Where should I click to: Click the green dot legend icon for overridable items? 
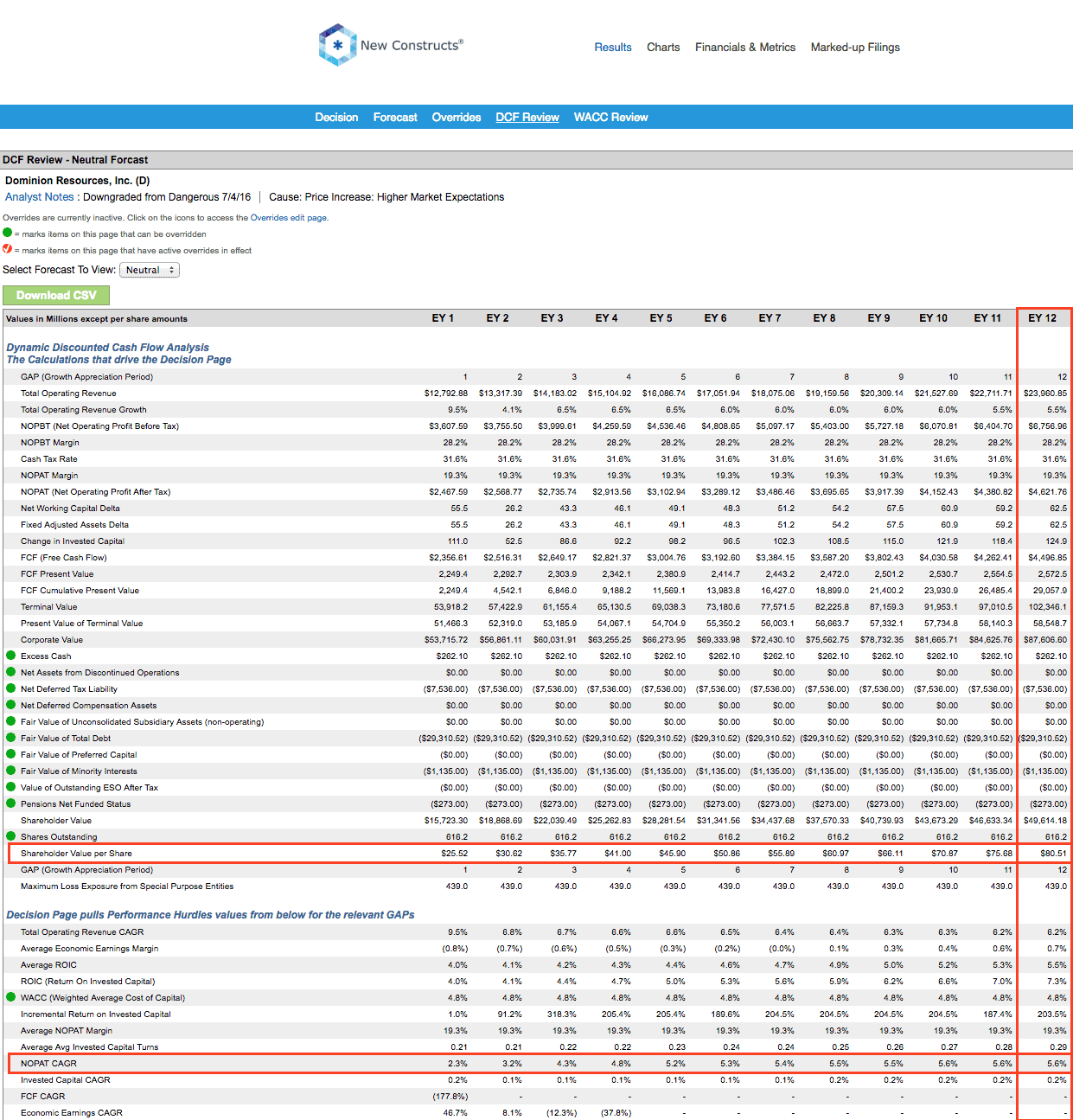click(x=8, y=233)
